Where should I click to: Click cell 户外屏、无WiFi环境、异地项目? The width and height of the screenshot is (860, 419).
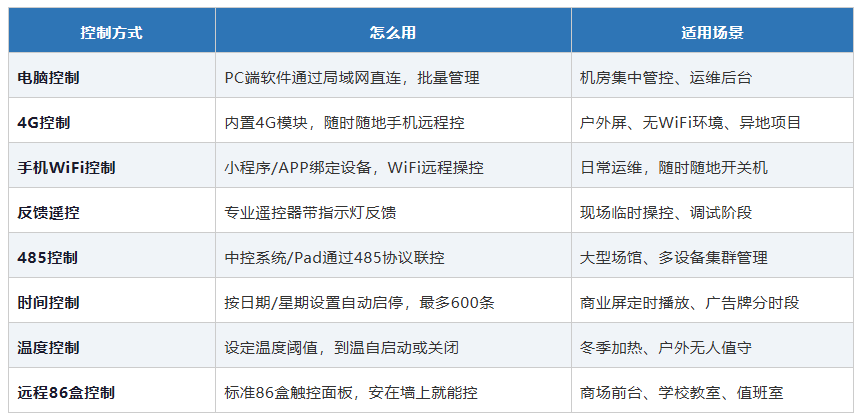pyautogui.click(x=712, y=120)
